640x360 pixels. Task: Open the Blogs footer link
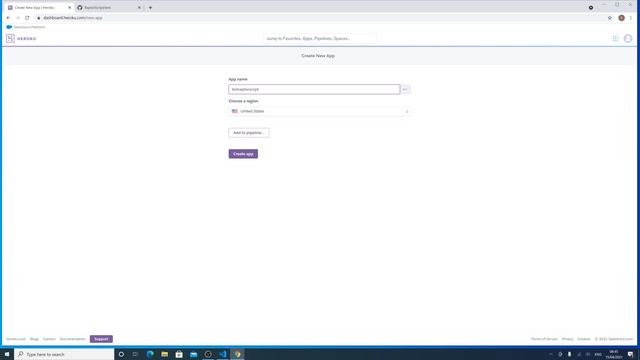pos(34,339)
